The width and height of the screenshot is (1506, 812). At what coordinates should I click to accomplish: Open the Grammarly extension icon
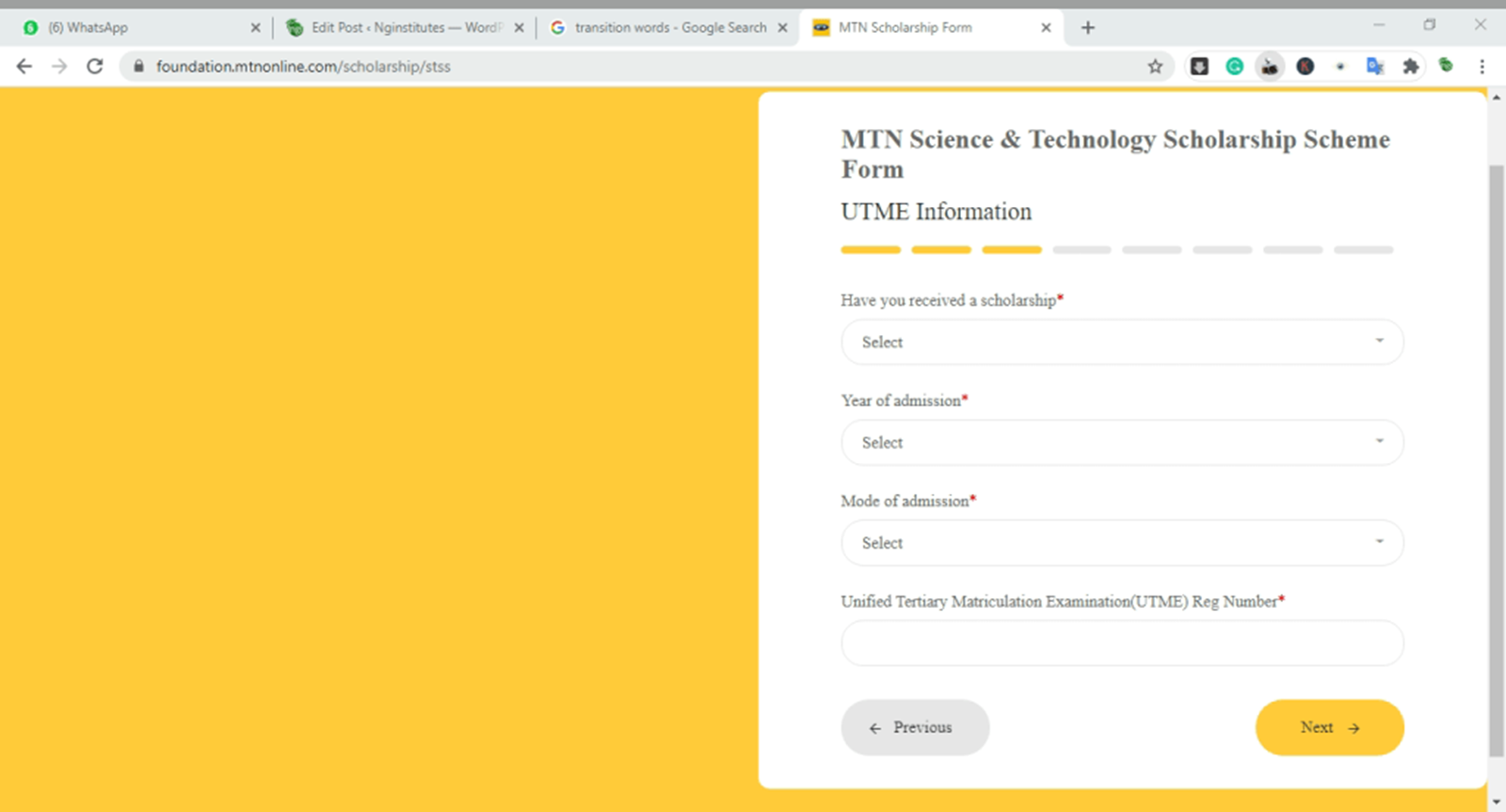1234,66
